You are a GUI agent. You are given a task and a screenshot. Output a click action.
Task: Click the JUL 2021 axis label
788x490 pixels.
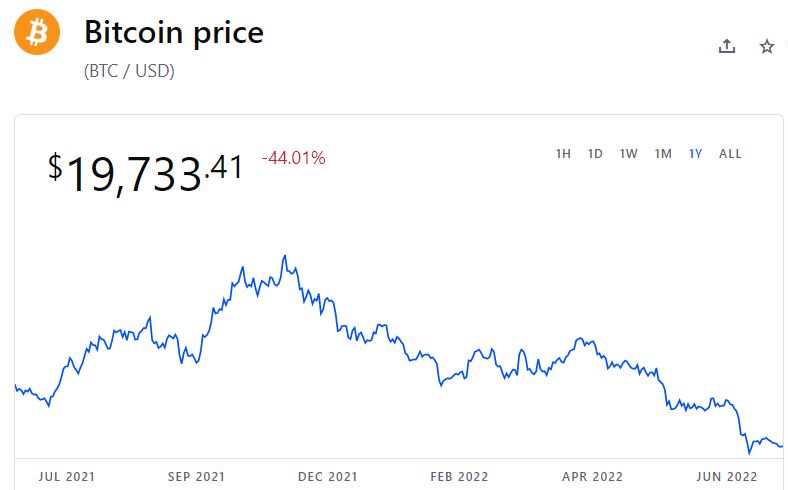(67, 477)
